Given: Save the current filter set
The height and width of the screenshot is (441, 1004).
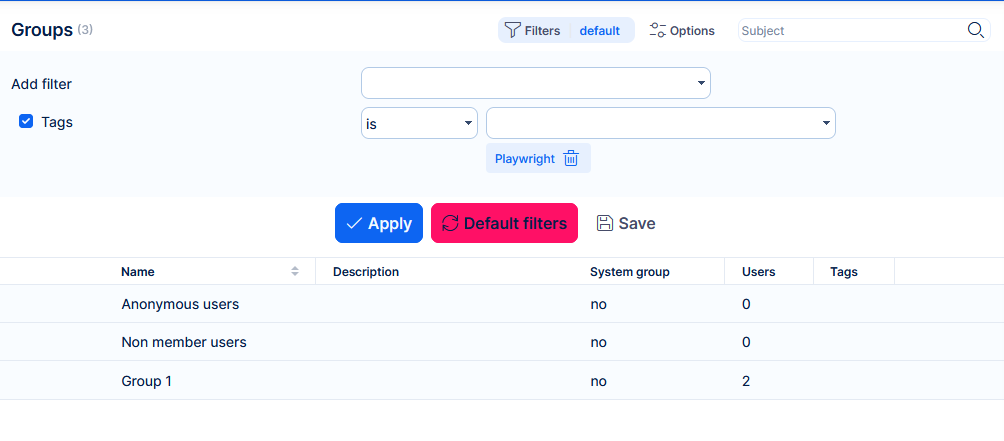Looking at the screenshot, I should click(626, 223).
